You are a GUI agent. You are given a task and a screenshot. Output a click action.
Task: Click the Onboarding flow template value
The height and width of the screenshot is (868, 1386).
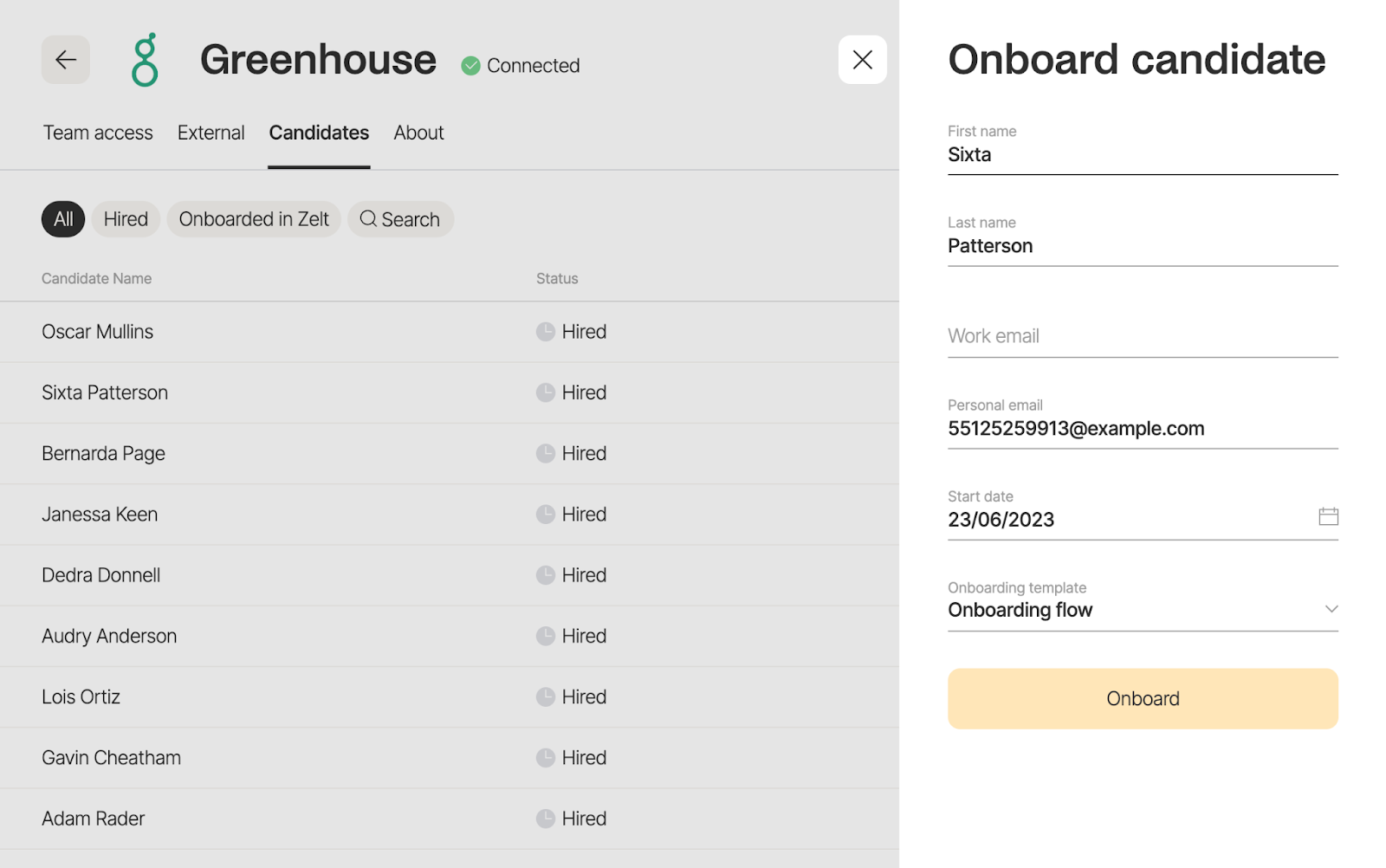(x=1020, y=610)
